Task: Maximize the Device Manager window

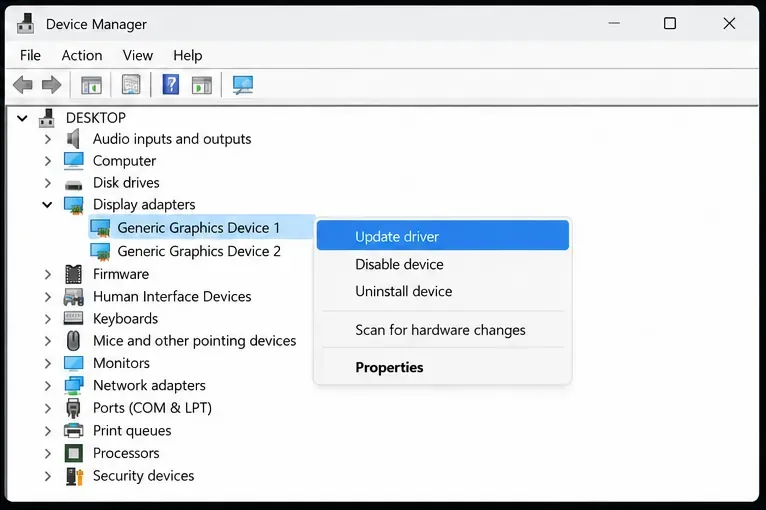Action: (x=670, y=23)
